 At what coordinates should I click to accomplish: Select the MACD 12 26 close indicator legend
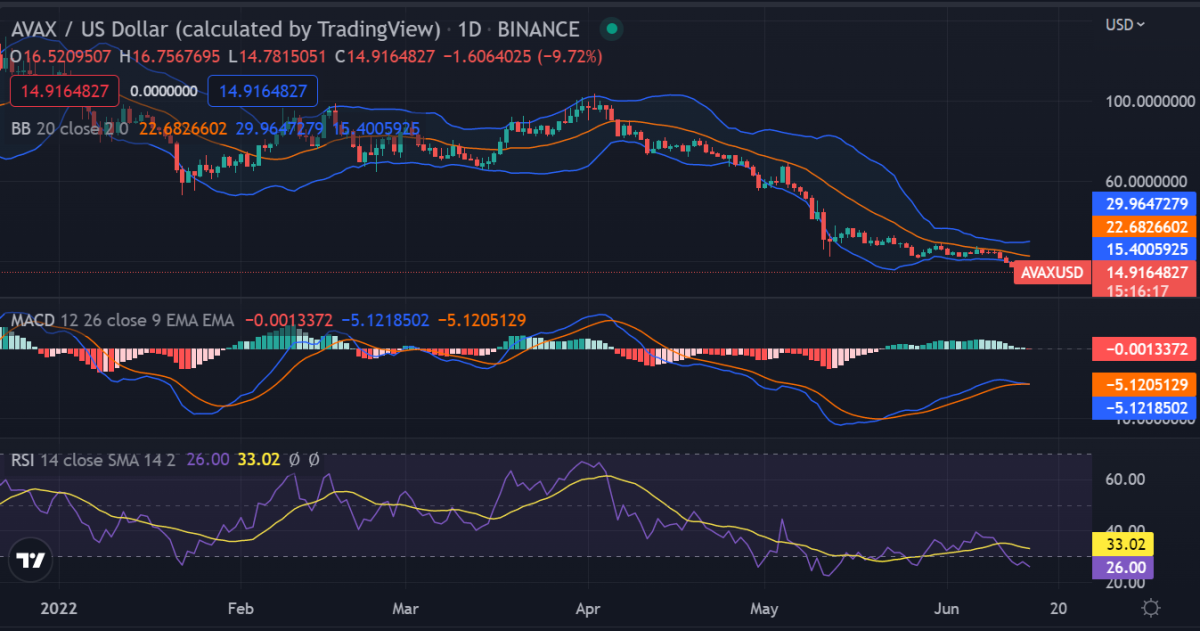click(122, 321)
